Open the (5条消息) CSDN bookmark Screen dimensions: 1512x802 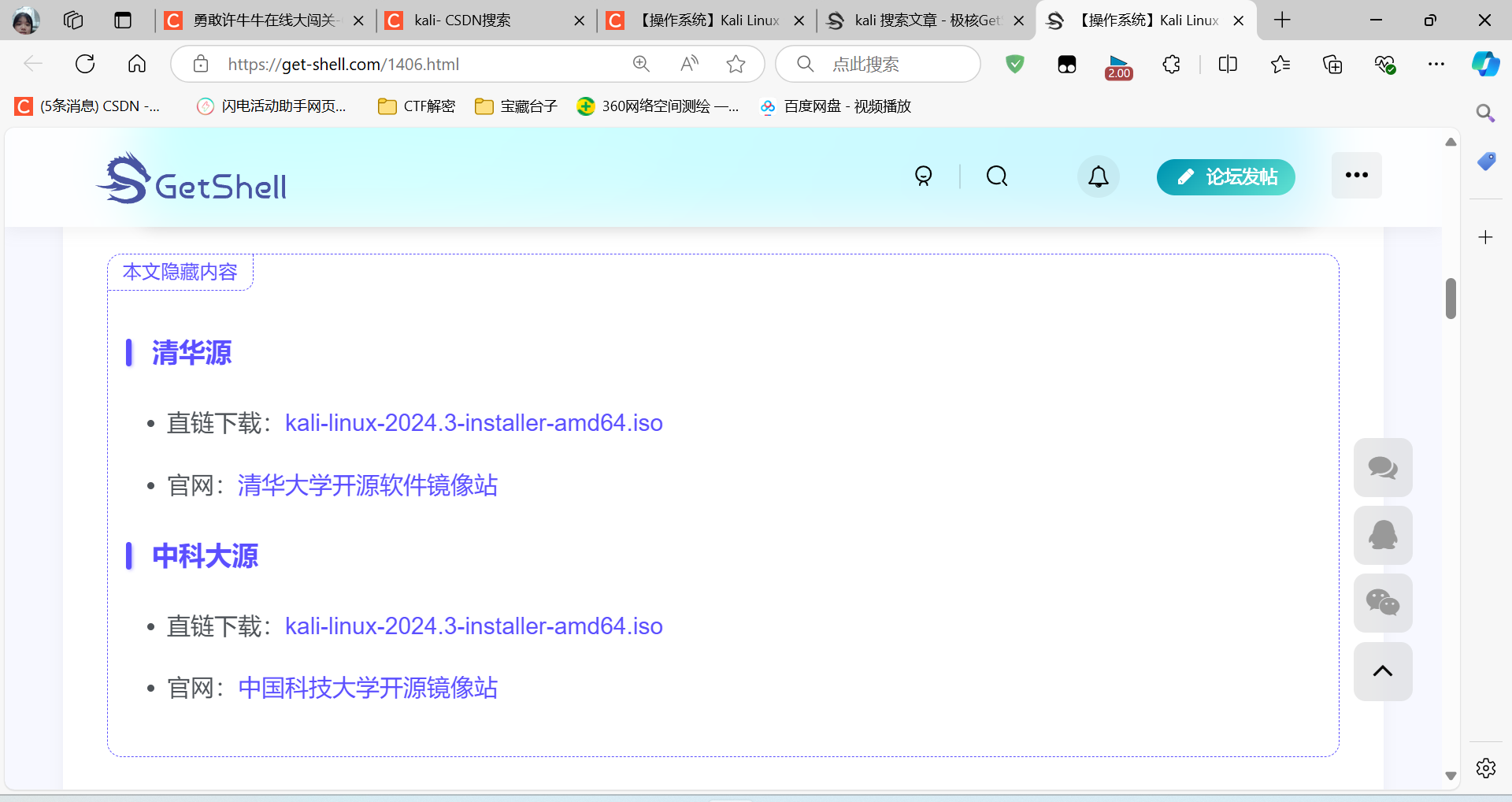pos(88,106)
